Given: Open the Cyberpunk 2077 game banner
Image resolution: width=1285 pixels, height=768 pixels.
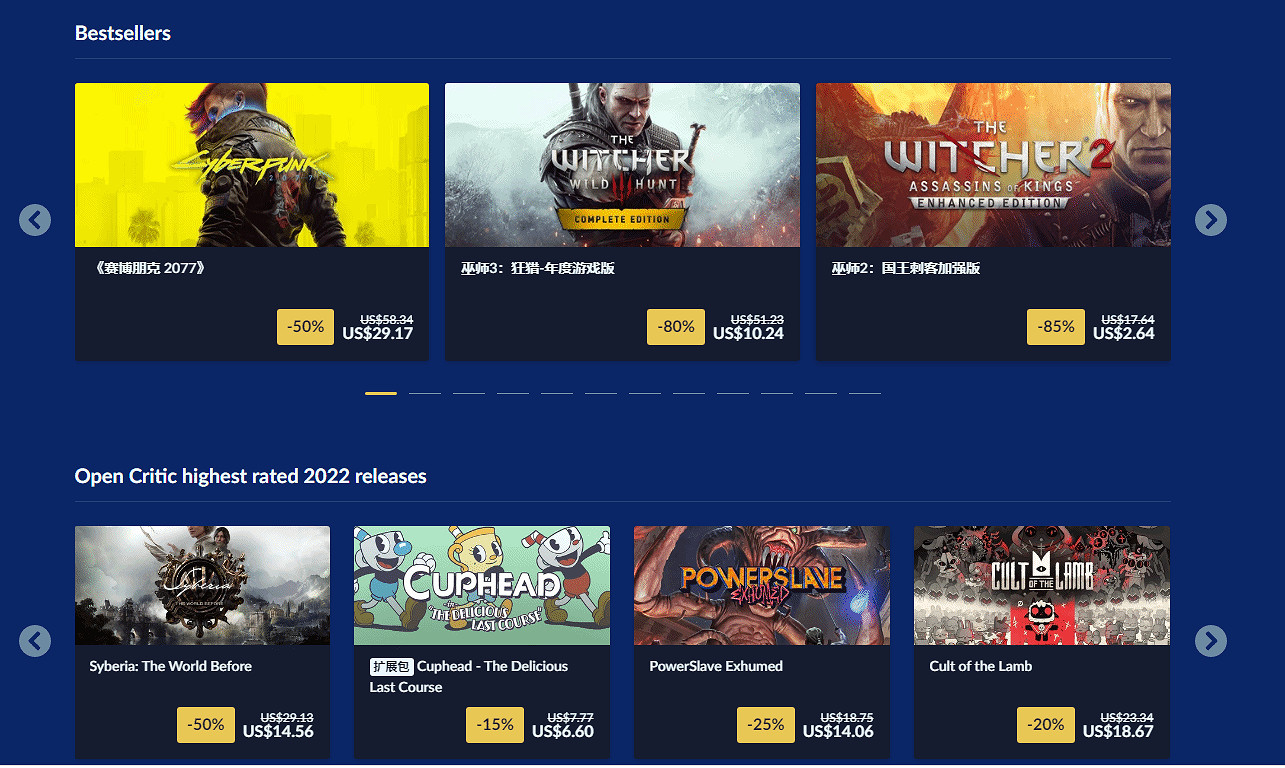Looking at the screenshot, I should [252, 165].
